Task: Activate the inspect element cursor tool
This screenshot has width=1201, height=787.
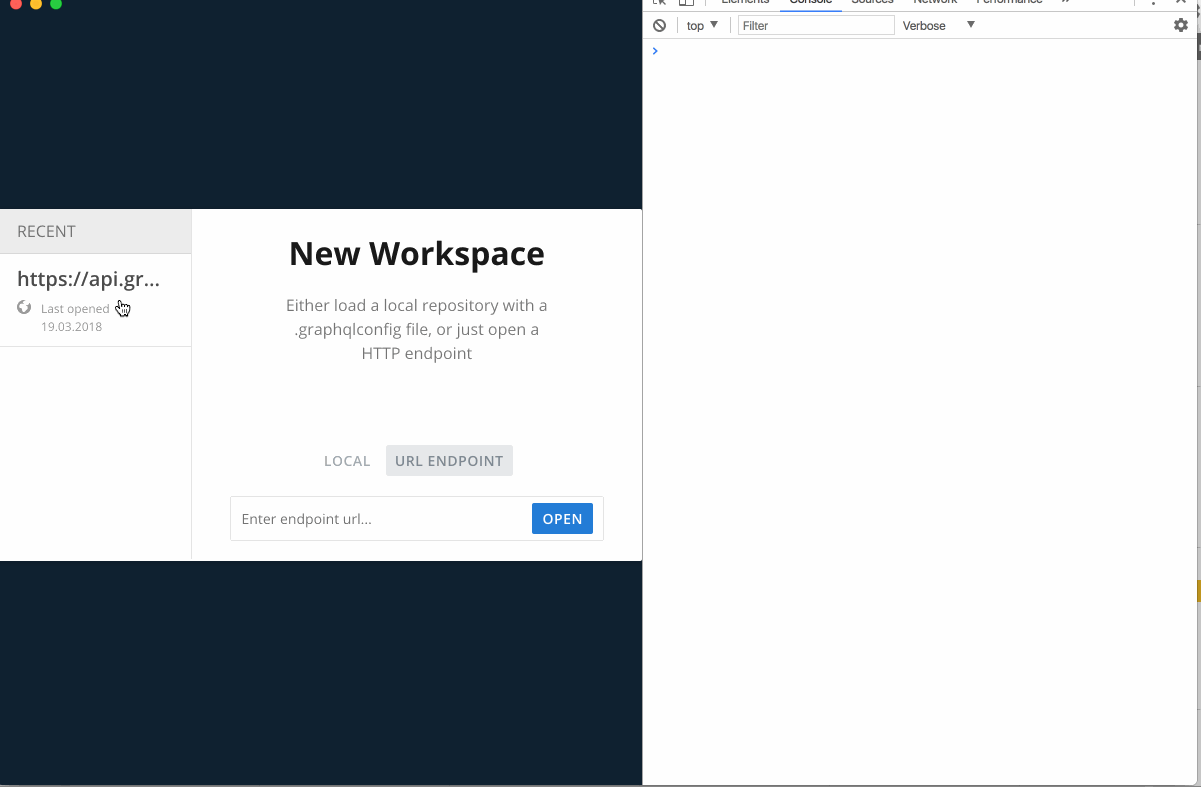Action: click(658, 3)
